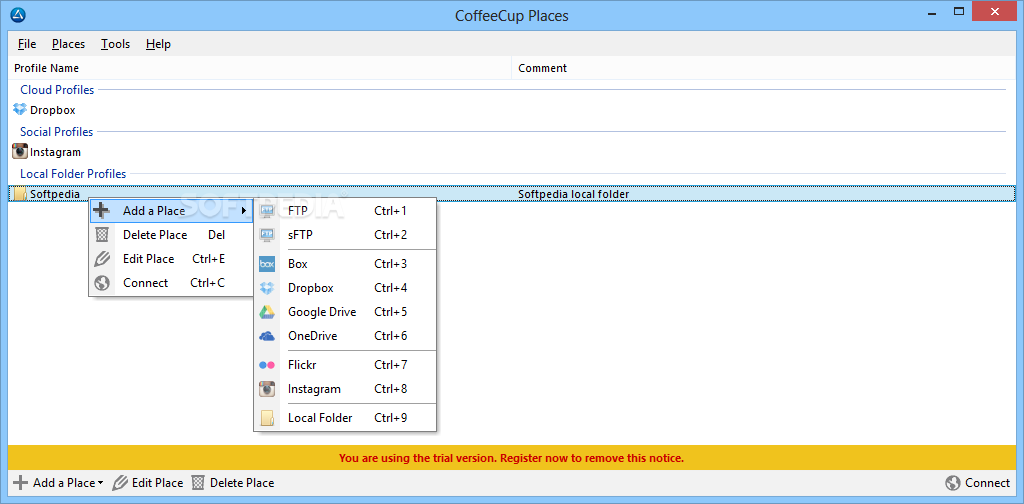Screen dimensions: 1024x504
Task: Click the trash icon in bottom toolbar
Action: click(198, 483)
